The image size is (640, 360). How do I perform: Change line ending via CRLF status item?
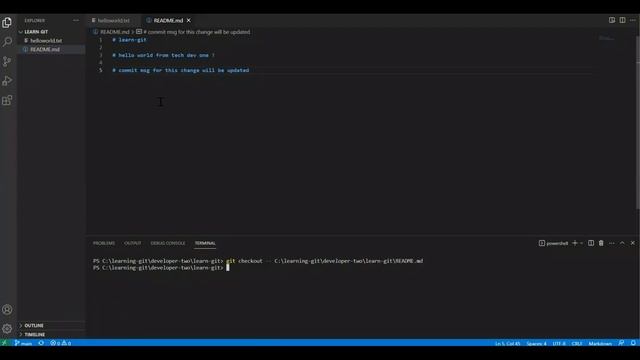point(577,344)
